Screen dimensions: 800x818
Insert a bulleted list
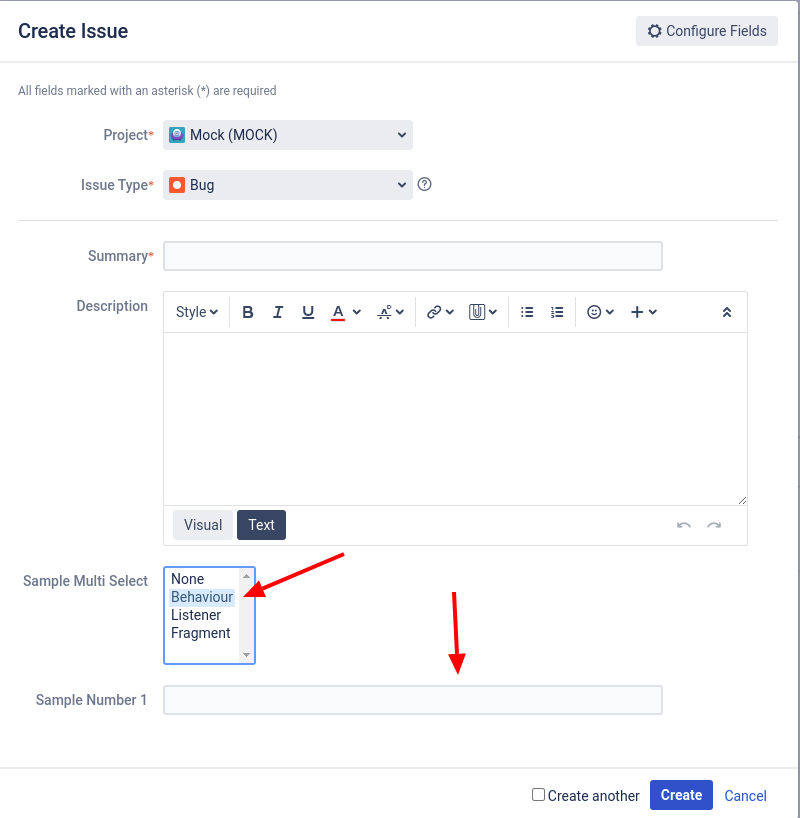pos(527,312)
